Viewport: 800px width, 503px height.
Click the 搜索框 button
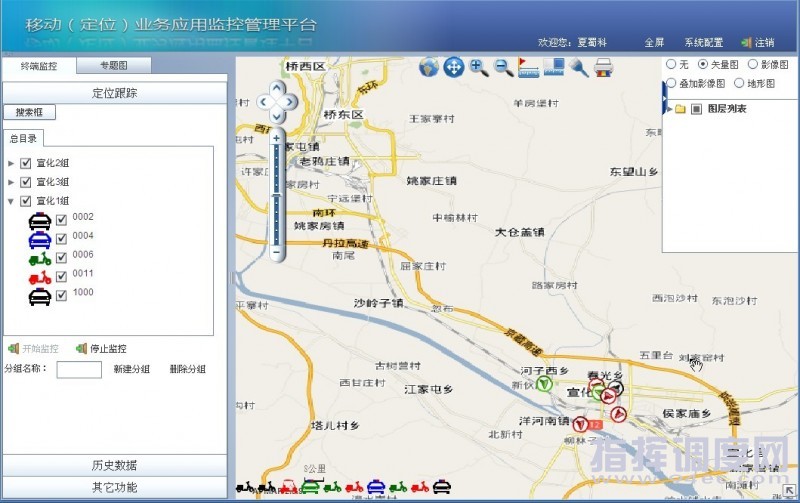tap(29, 113)
